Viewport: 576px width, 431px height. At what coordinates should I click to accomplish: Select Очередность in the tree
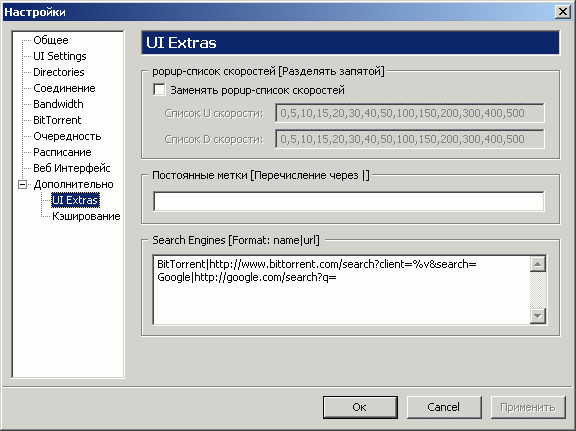pyautogui.click(x=67, y=136)
